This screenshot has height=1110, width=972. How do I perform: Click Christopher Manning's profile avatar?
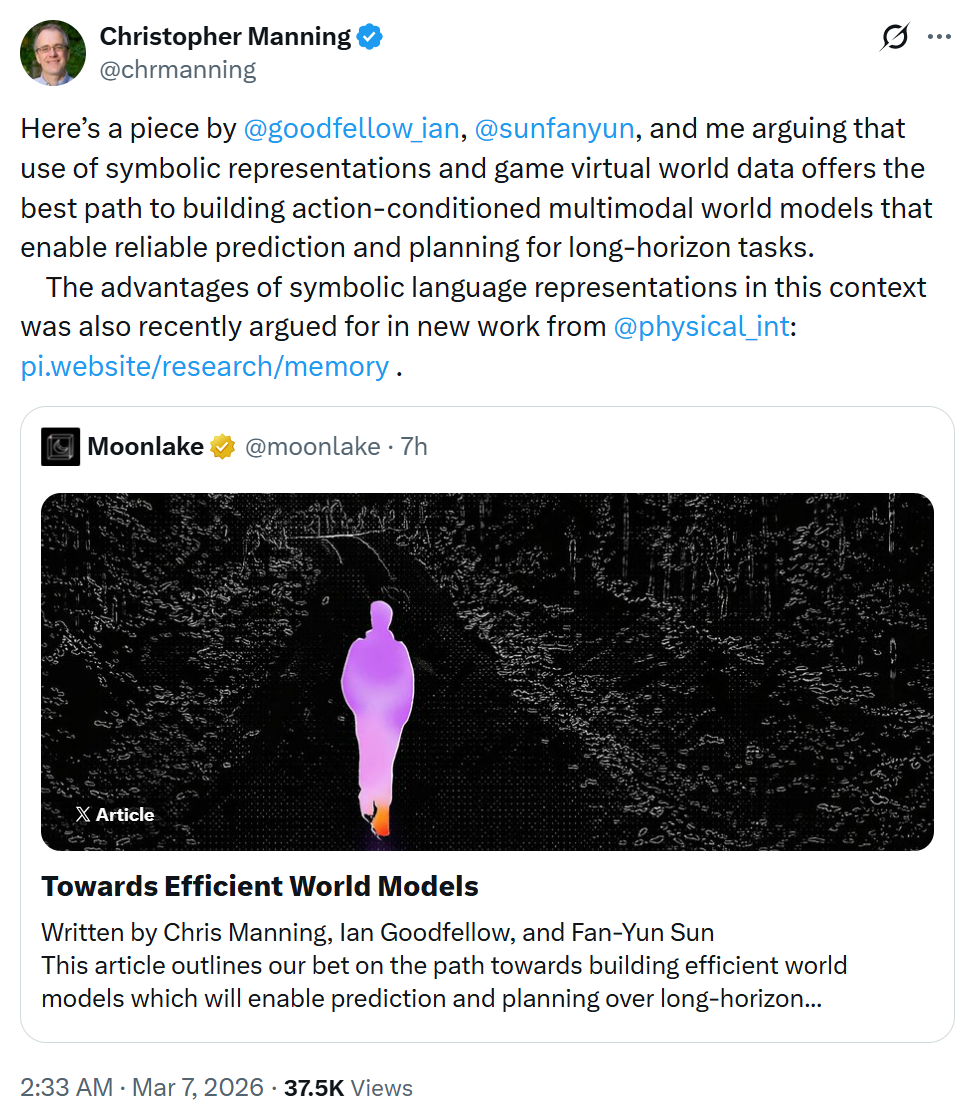tap(52, 52)
